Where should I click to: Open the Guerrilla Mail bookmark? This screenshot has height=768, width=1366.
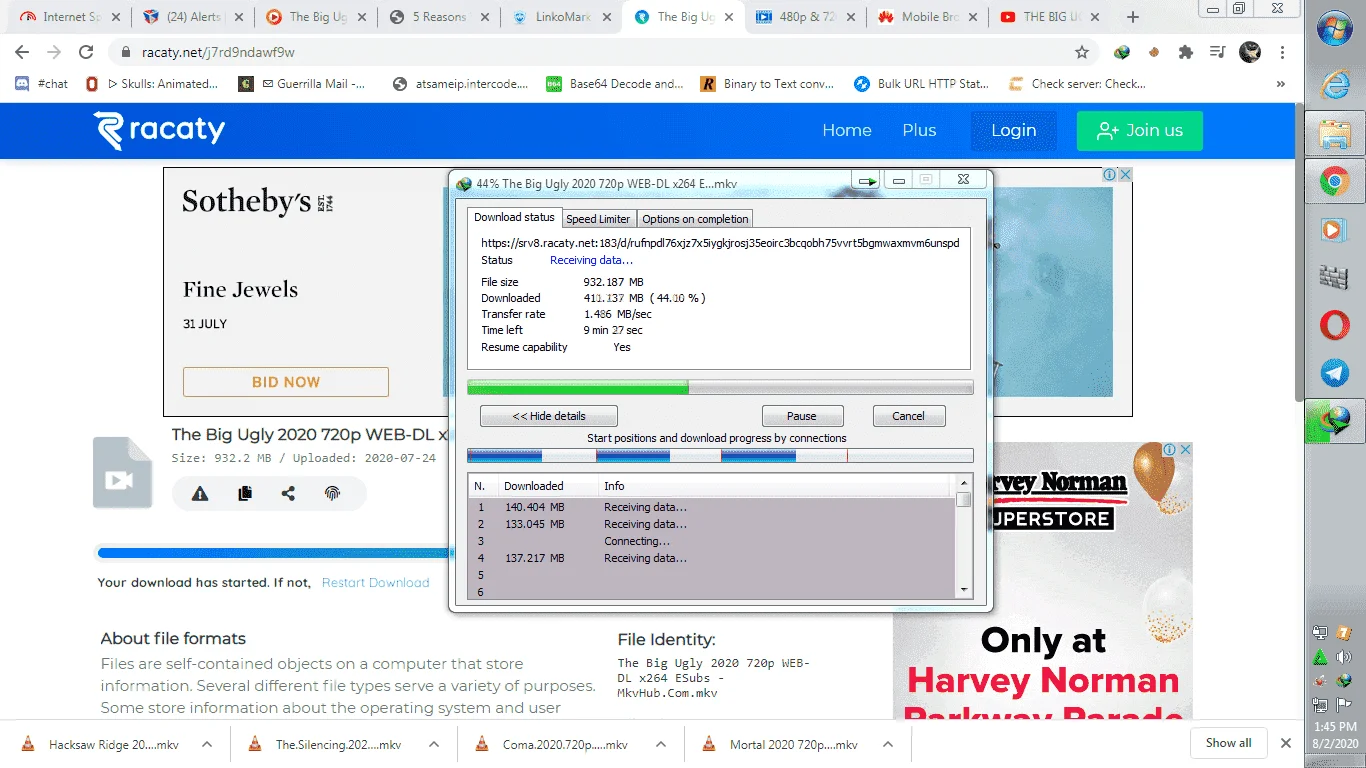302,84
